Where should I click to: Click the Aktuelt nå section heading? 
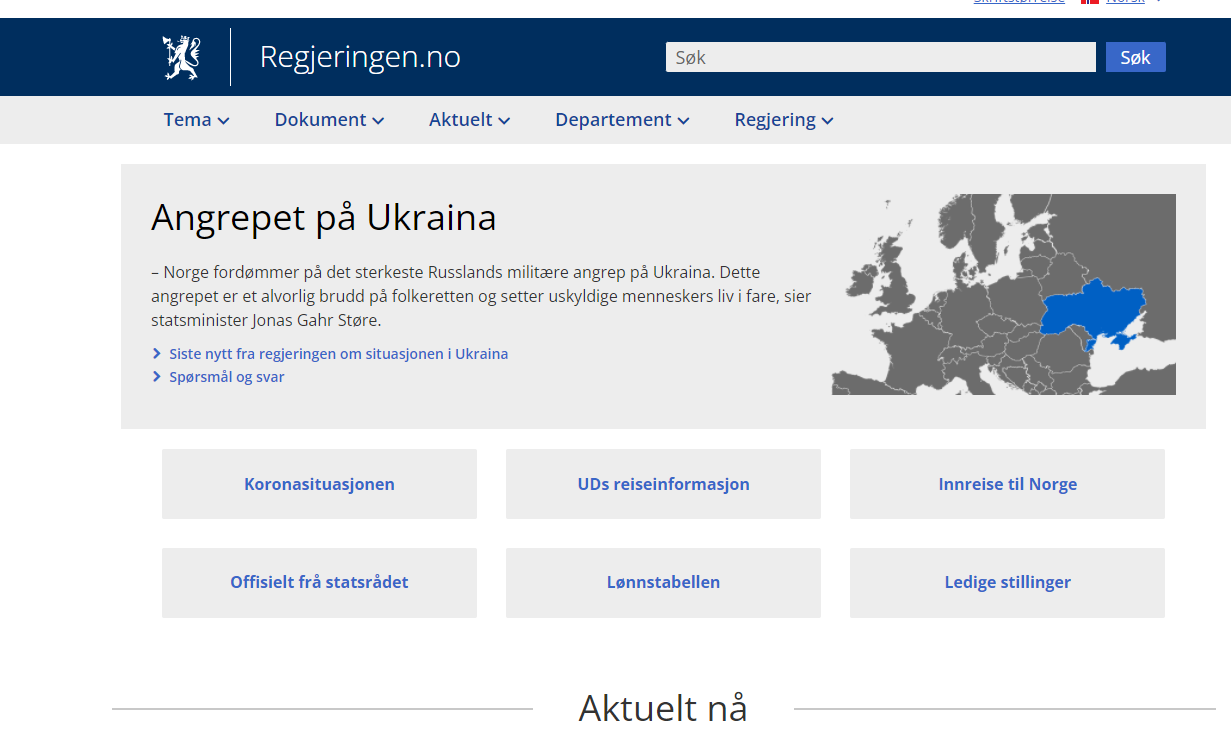pyautogui.click(x=663, y=708)
